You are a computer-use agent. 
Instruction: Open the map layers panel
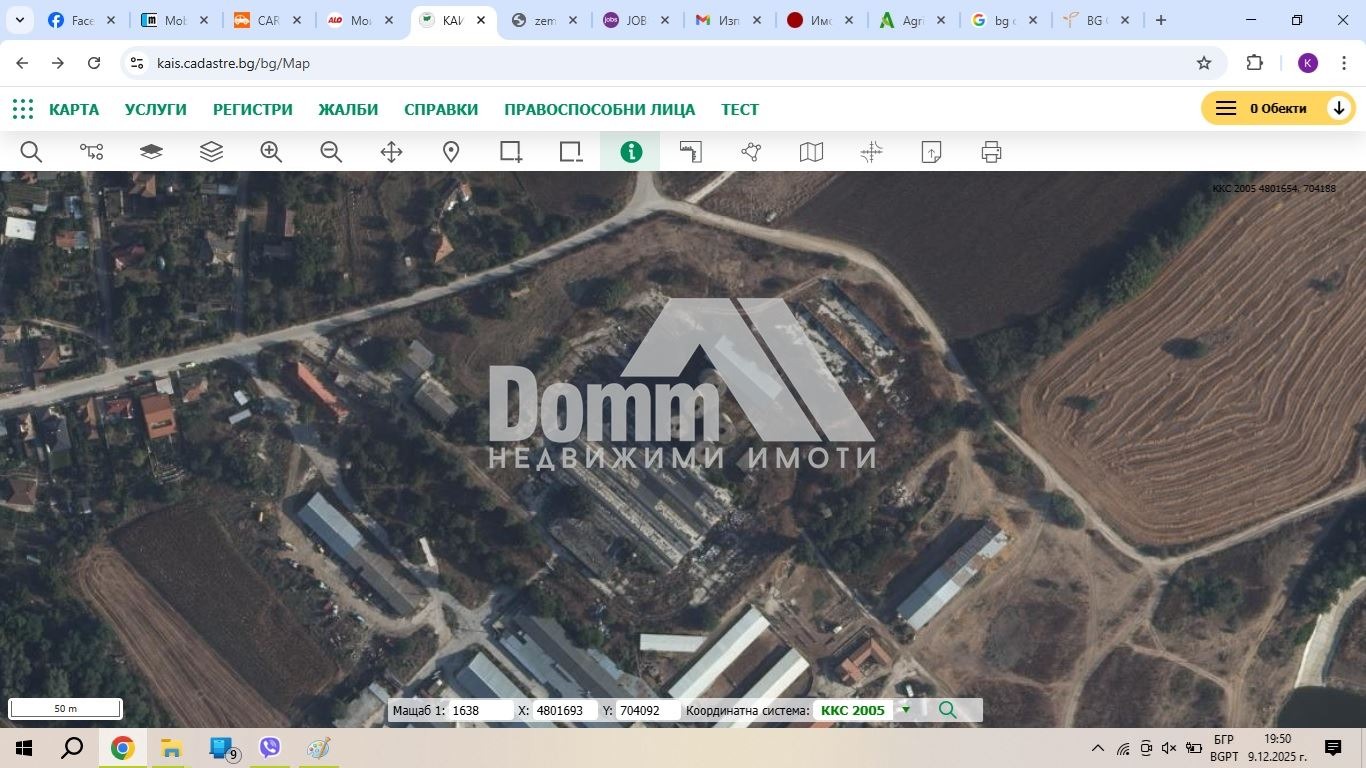pyautogui.click(x=211, y=151)
